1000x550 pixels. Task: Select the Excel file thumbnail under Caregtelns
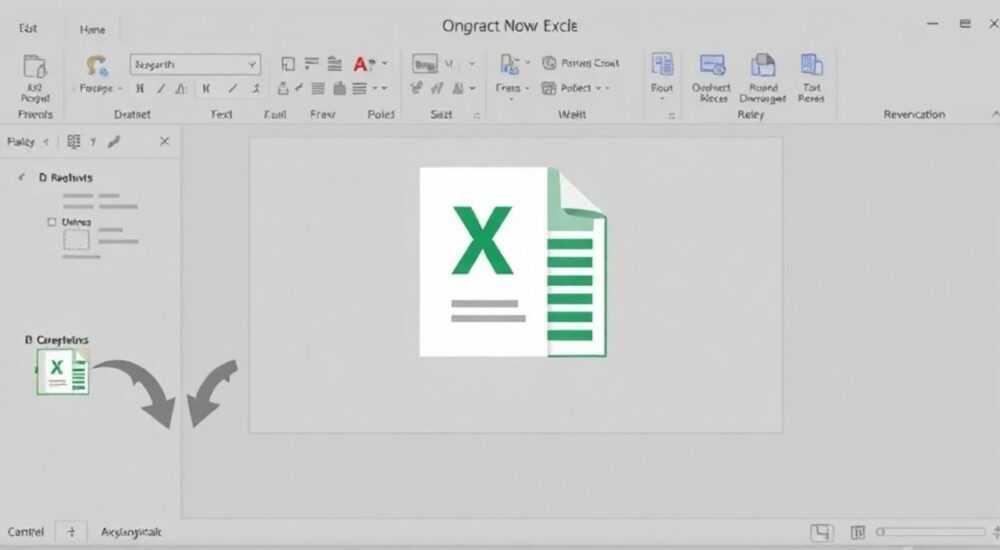tap(62, 371)
